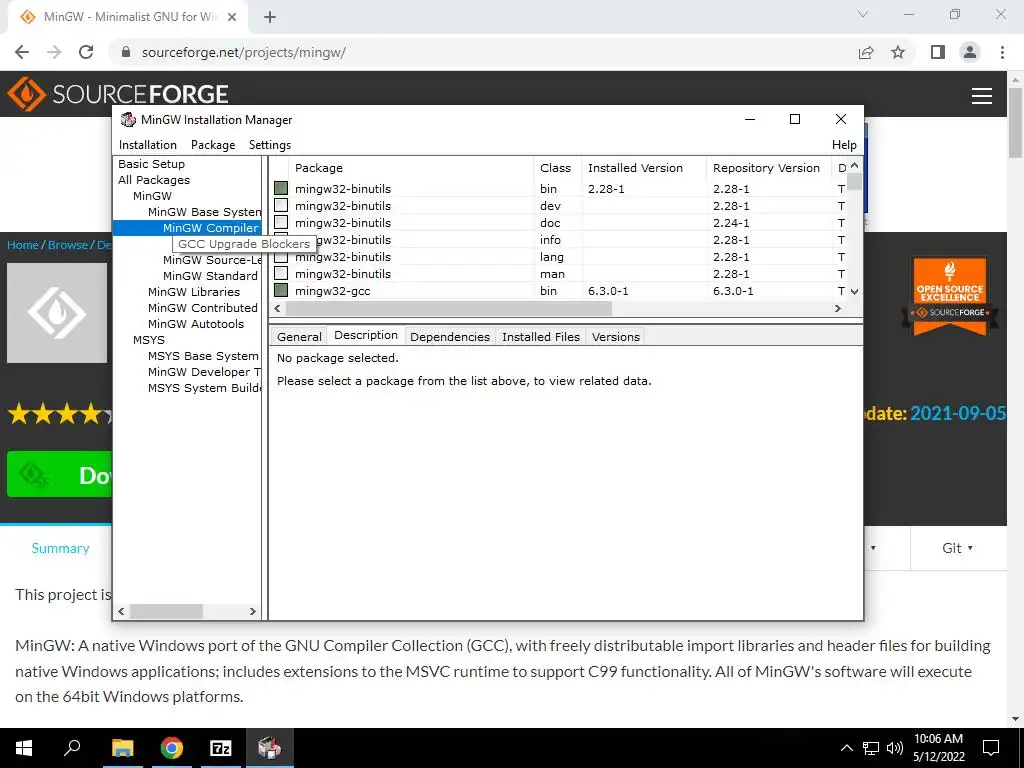Viewport: 1024px width, 768px height.
Task: Open 7-Zip from the taskbar
Action: [x=221, y=748]
